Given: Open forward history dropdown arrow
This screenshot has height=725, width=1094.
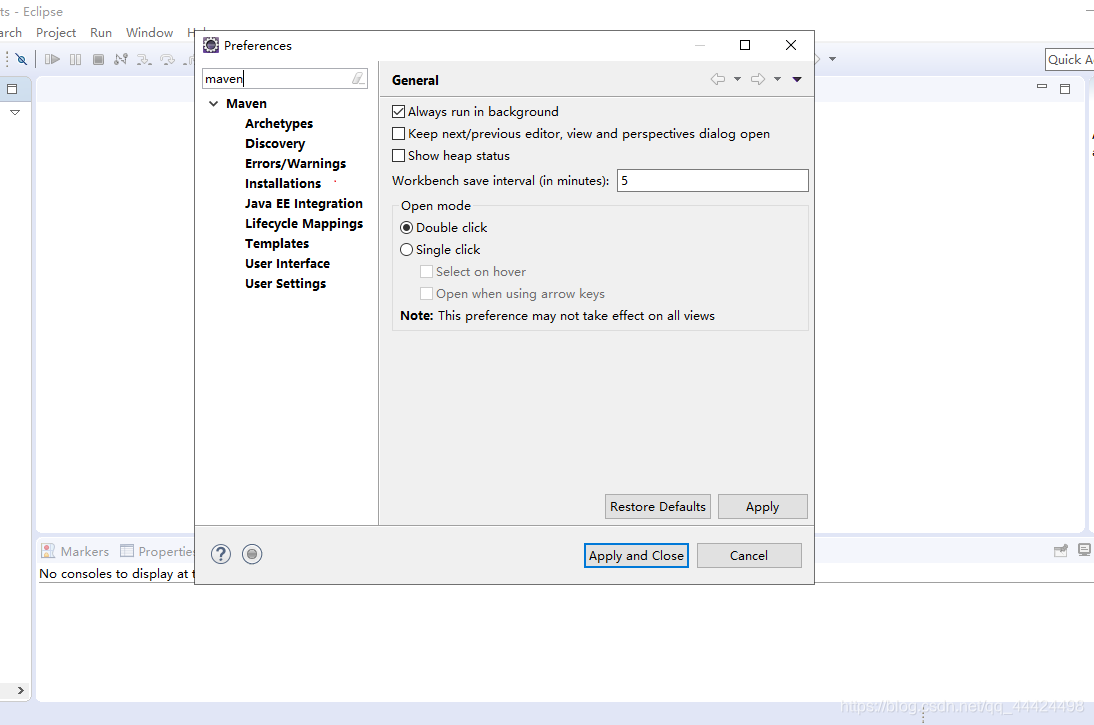Looking at the screenshot, I should (x=777, y=80).
